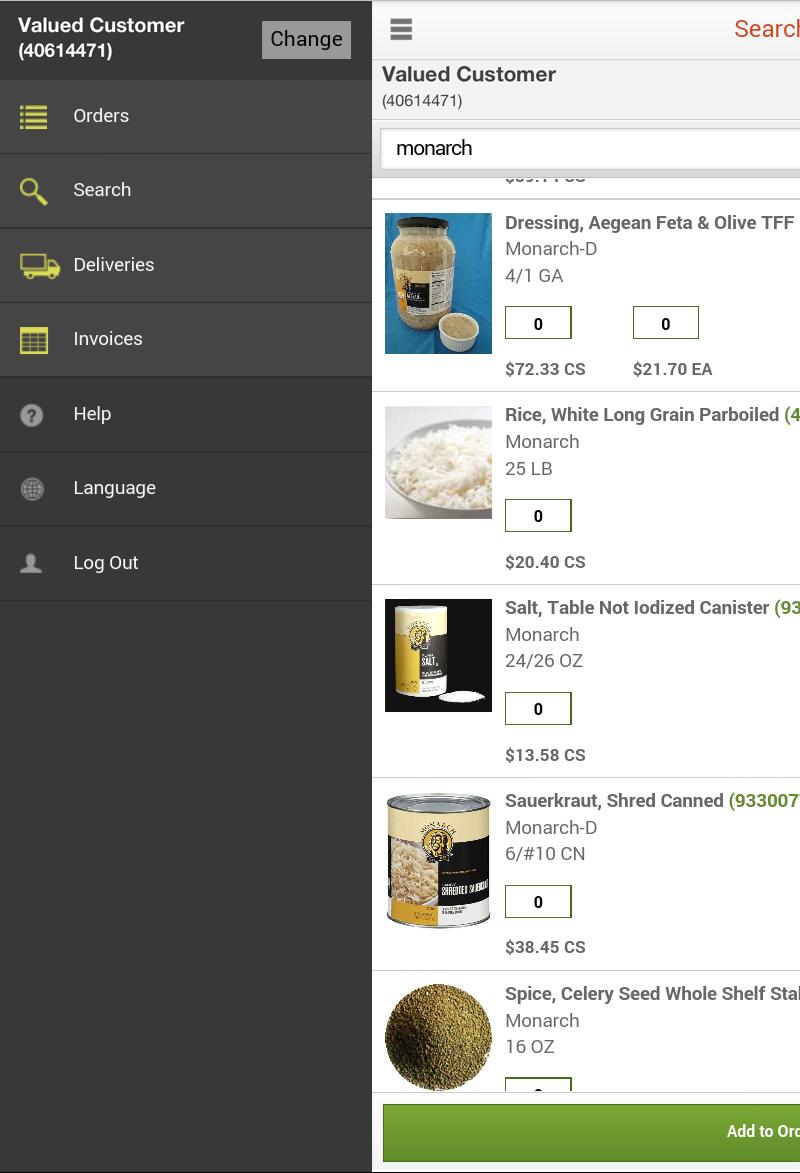Image resolution: width=800 pixels, height=1173 pixels.
Task: Click the 4/1 GA pack size text
Action: pyautogui.click(x=534, y=276)
